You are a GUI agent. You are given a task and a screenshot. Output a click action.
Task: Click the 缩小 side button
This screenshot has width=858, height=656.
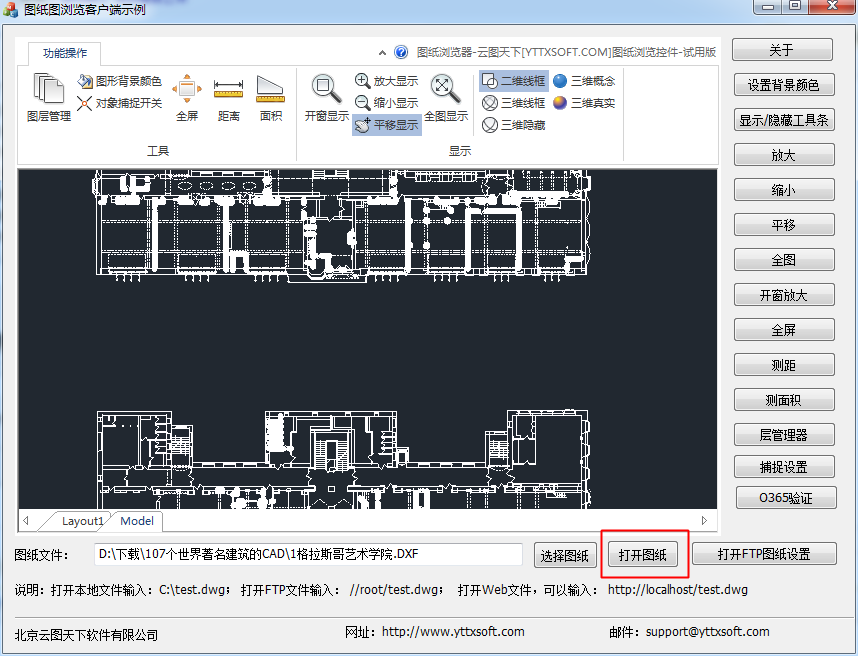point(784,190)
